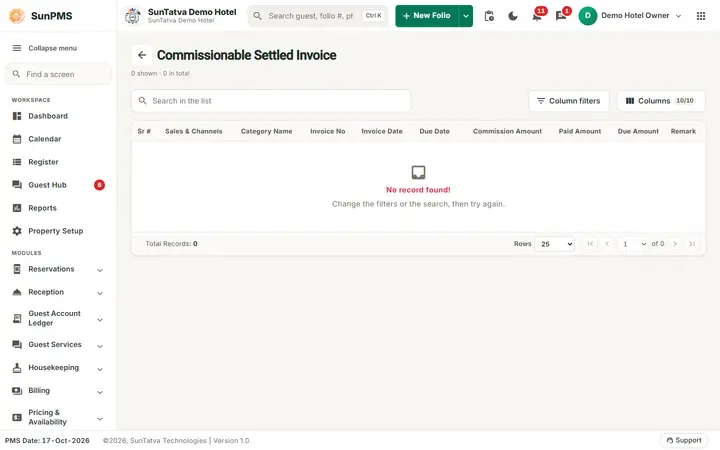The width and height of the screenshot is (720, 450).
Task: Open Guest Hub from the sidebar
Action: tap(58, 185)
